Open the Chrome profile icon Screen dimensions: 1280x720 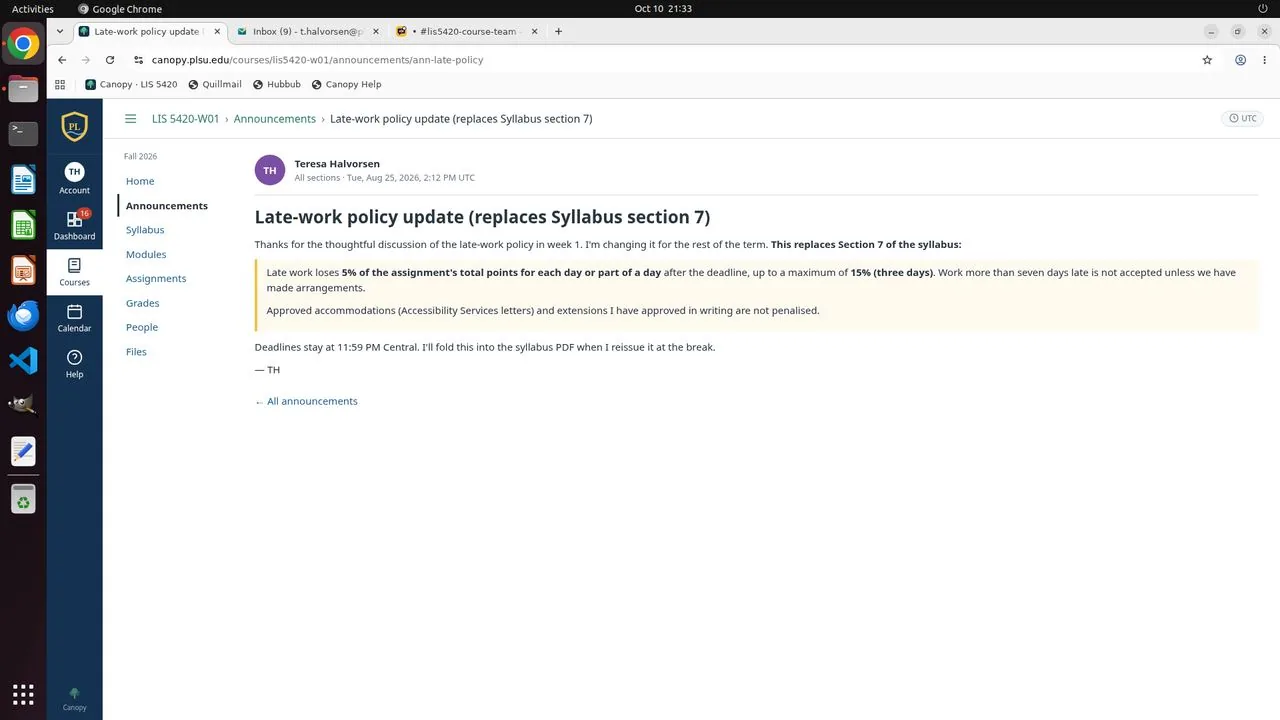click(x=1240, y=60)
